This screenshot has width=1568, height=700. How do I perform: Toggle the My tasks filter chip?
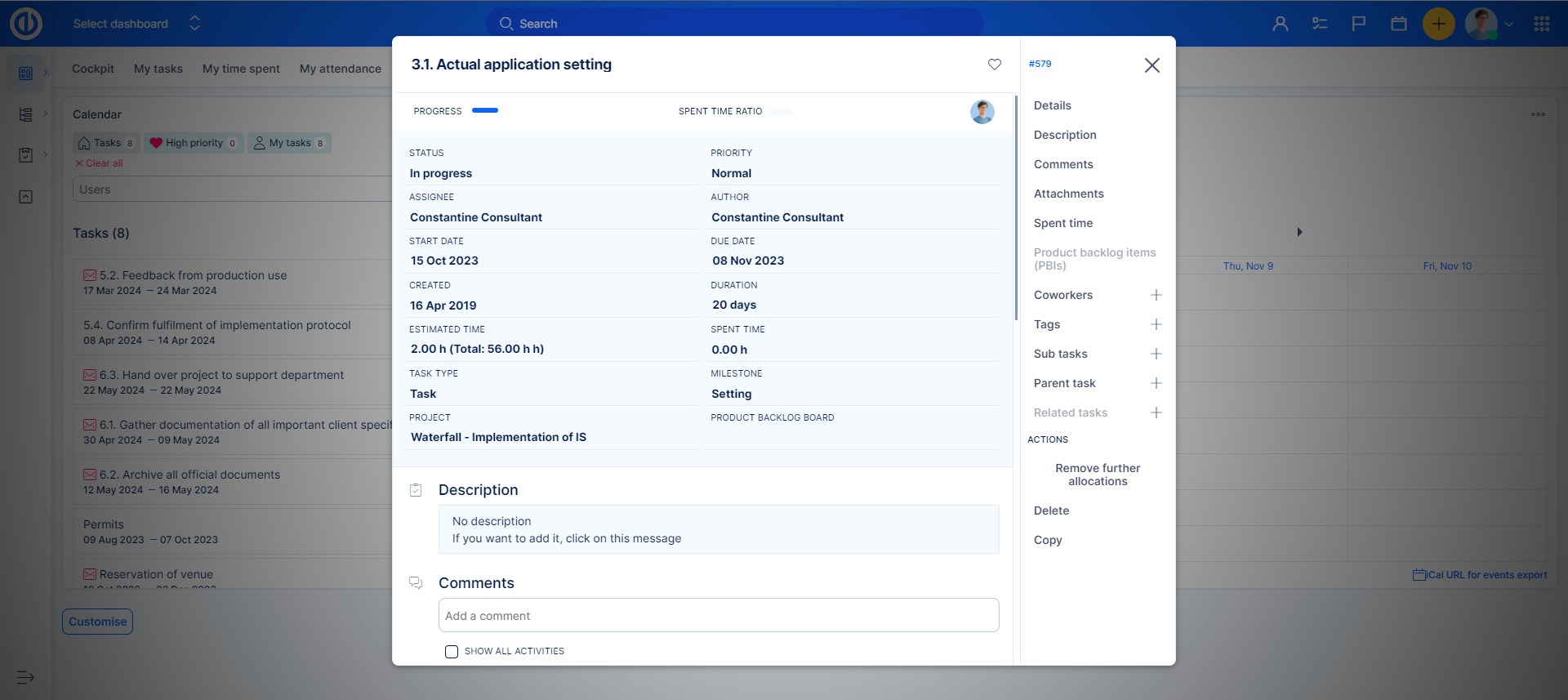[289, 143]
